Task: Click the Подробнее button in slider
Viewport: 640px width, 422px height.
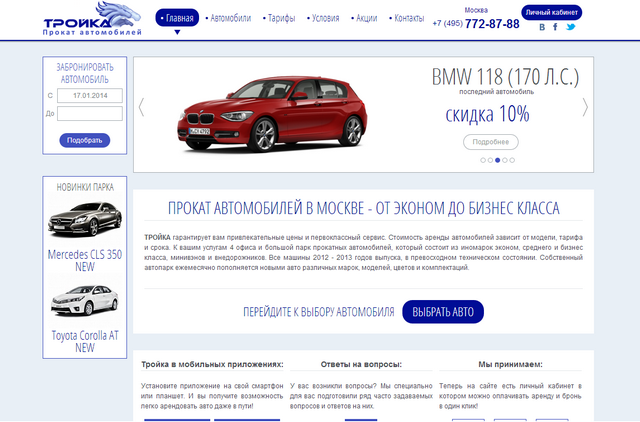Action: point(491,142)
